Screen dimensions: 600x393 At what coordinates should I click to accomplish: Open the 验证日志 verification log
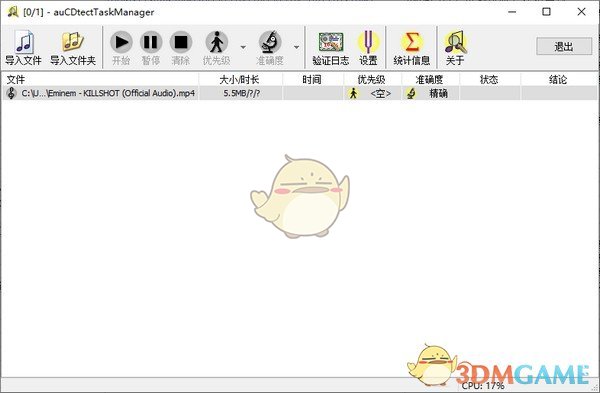tap(331, 47)
